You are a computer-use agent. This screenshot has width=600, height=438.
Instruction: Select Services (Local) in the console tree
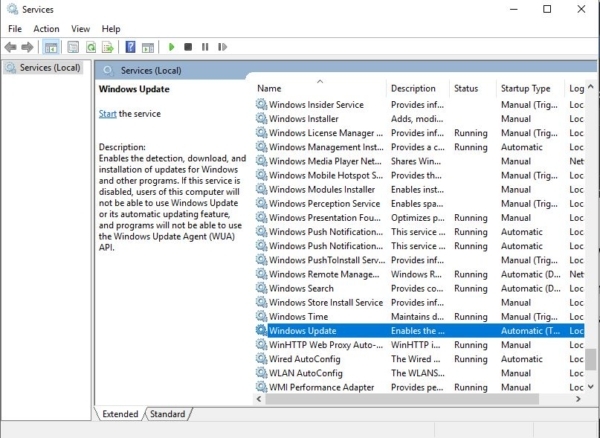43,68
